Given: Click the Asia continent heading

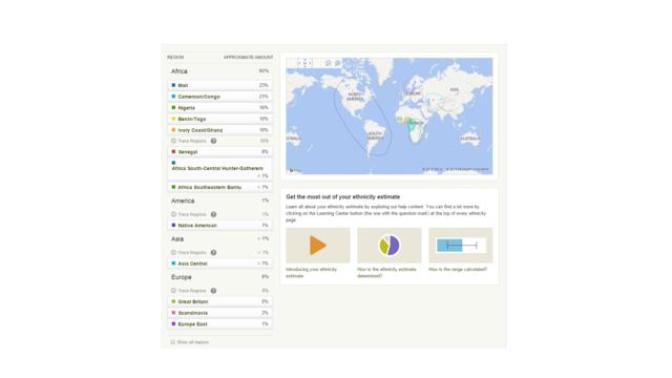Looking at the screenshot, I should click(x=177, y=239).
